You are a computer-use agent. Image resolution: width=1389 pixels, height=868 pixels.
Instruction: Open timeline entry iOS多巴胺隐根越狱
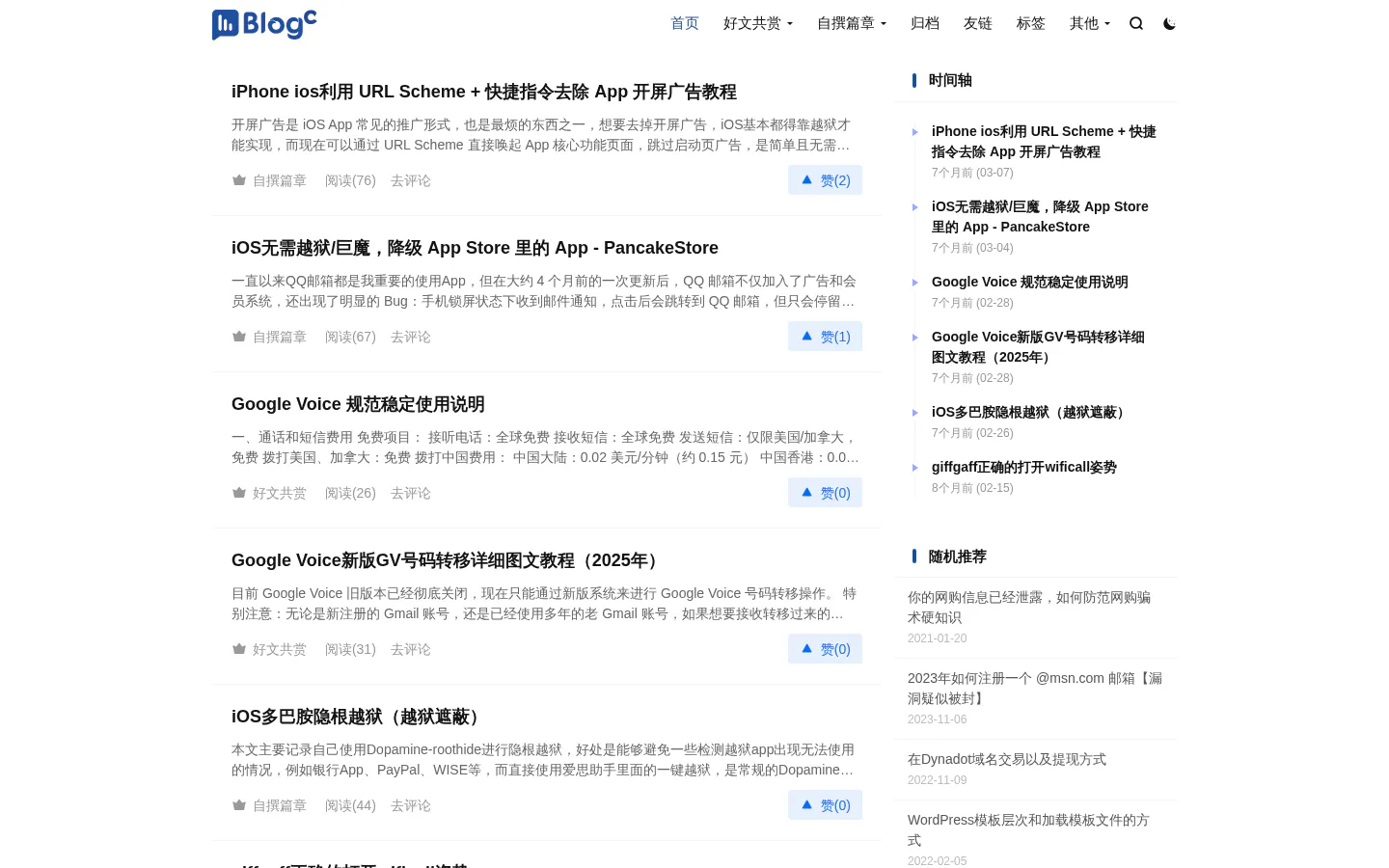[1030, 412]
